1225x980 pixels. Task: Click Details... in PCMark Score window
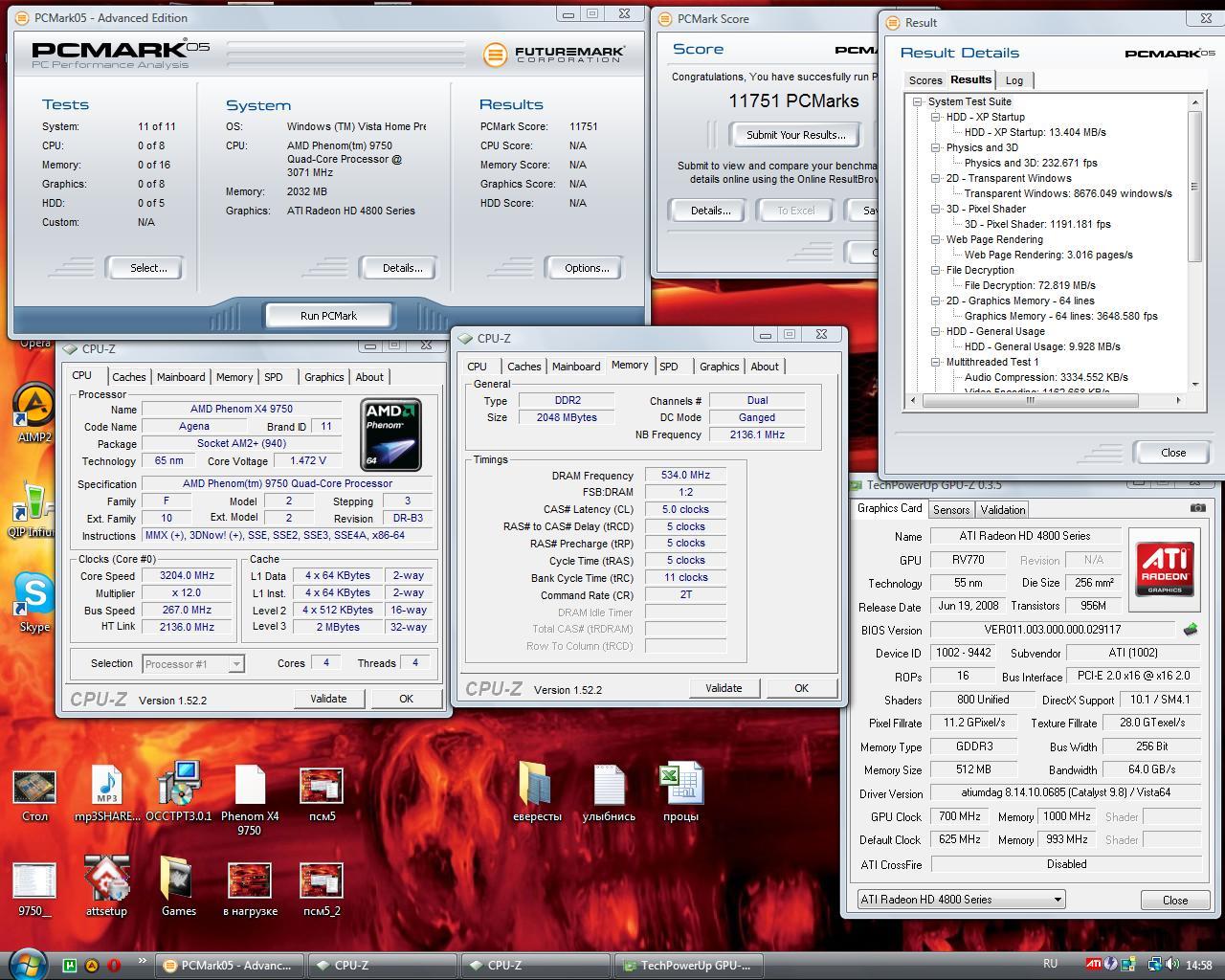tap(710, 211)
